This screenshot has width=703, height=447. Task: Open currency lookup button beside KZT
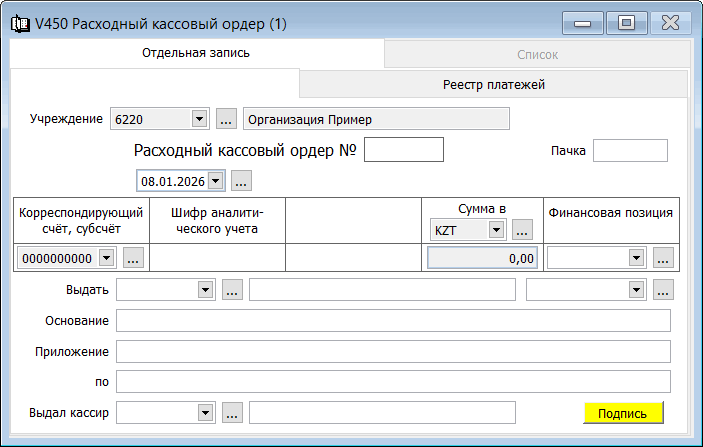pos(522,230)
